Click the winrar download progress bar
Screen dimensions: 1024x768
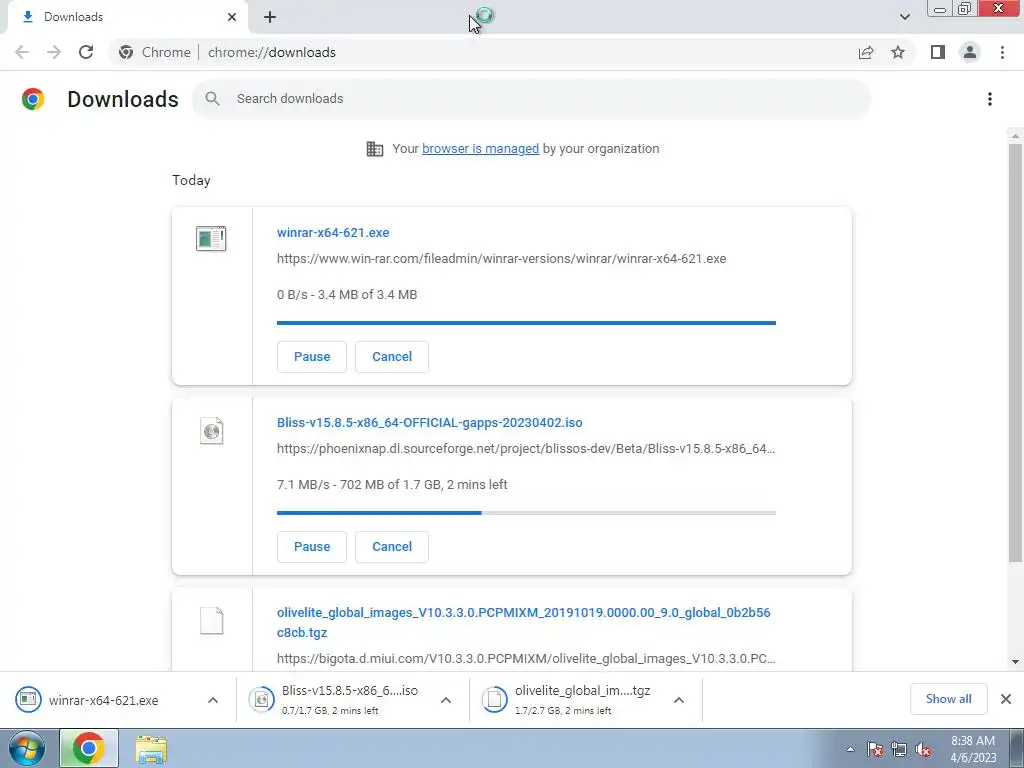click(526, 323)
